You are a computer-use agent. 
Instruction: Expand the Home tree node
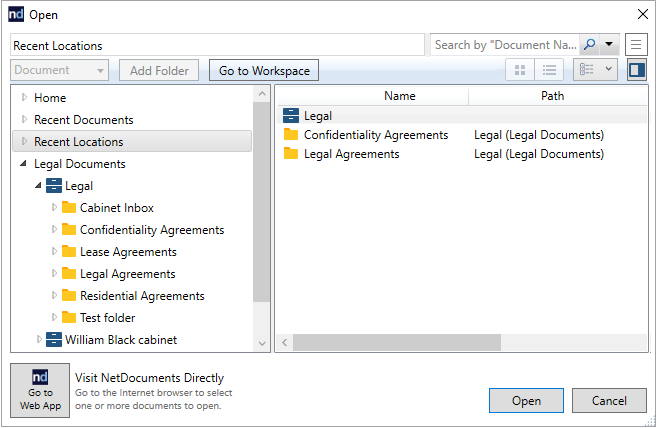25,98
